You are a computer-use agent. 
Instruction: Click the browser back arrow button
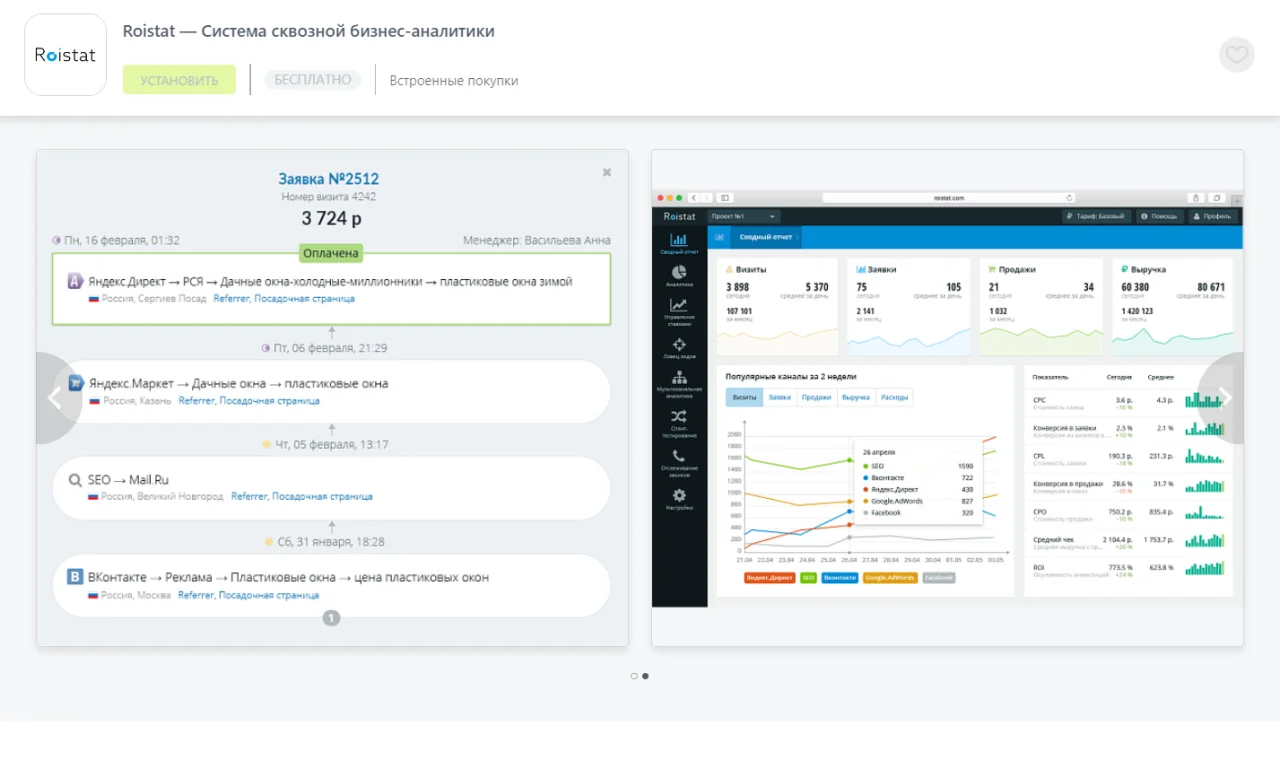tap(692, 198)
